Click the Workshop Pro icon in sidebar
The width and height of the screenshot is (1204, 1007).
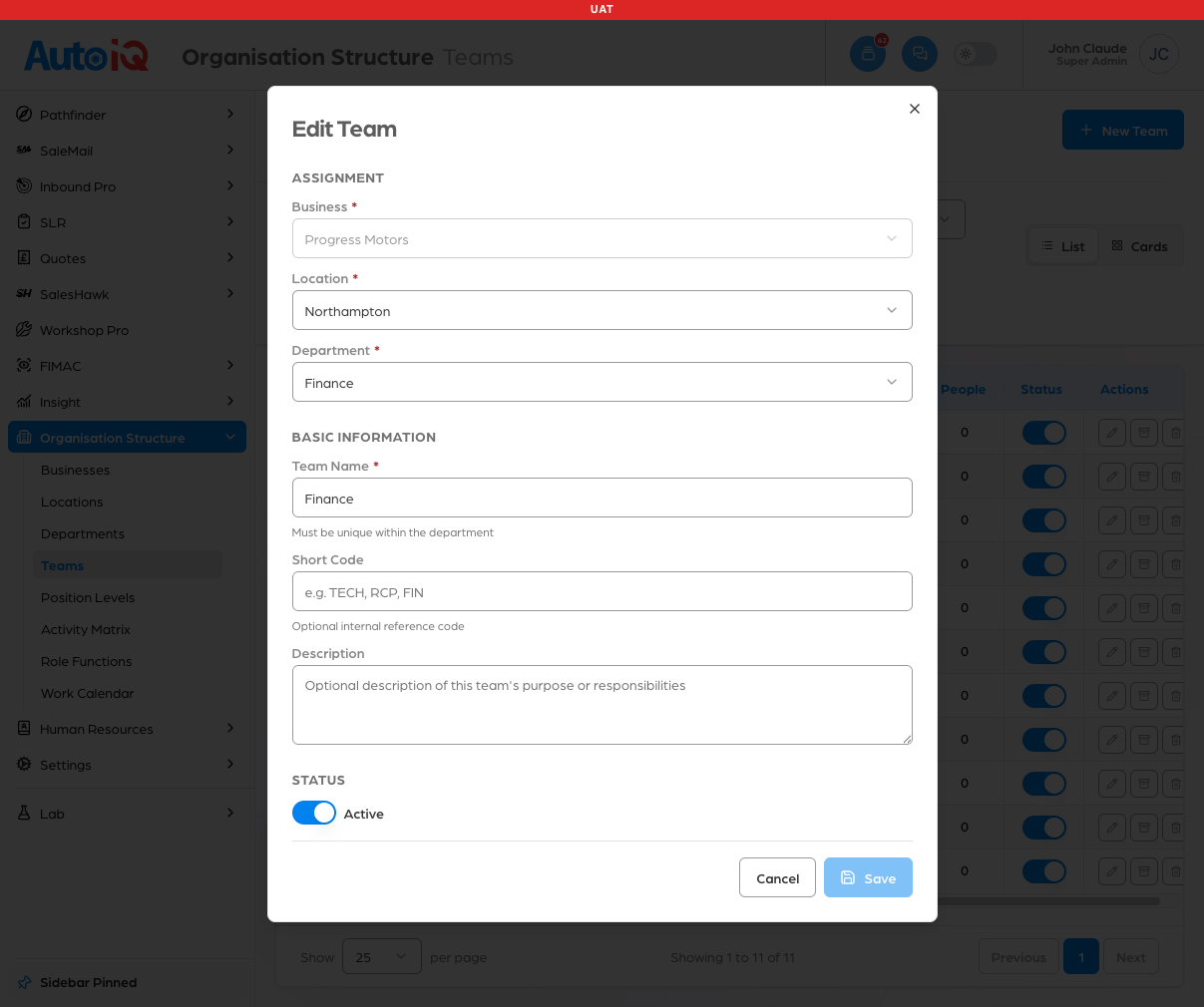pyautogui.click(x=24, y=330)
